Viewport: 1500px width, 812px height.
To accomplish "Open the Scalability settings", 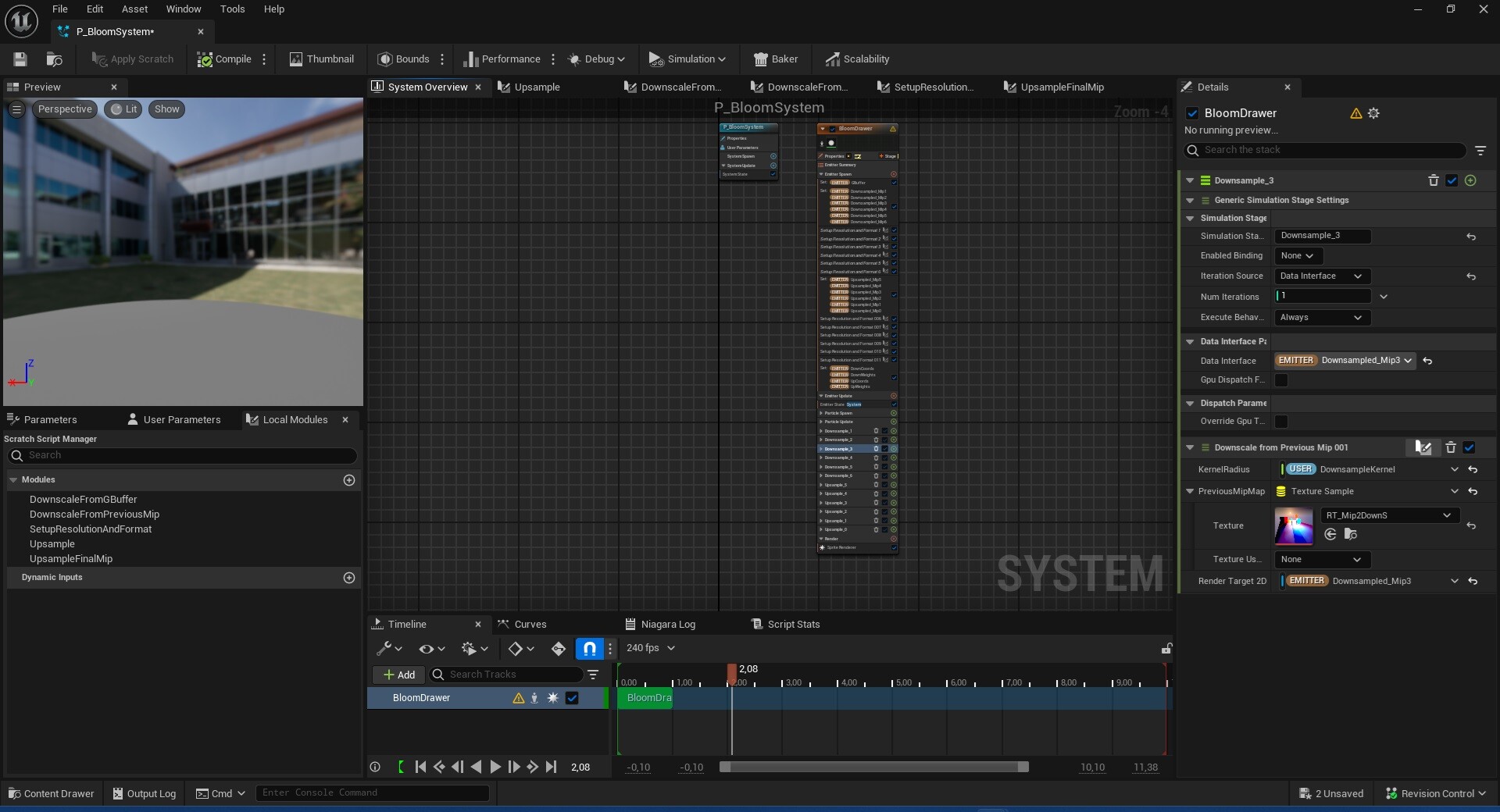I will 859,59.
